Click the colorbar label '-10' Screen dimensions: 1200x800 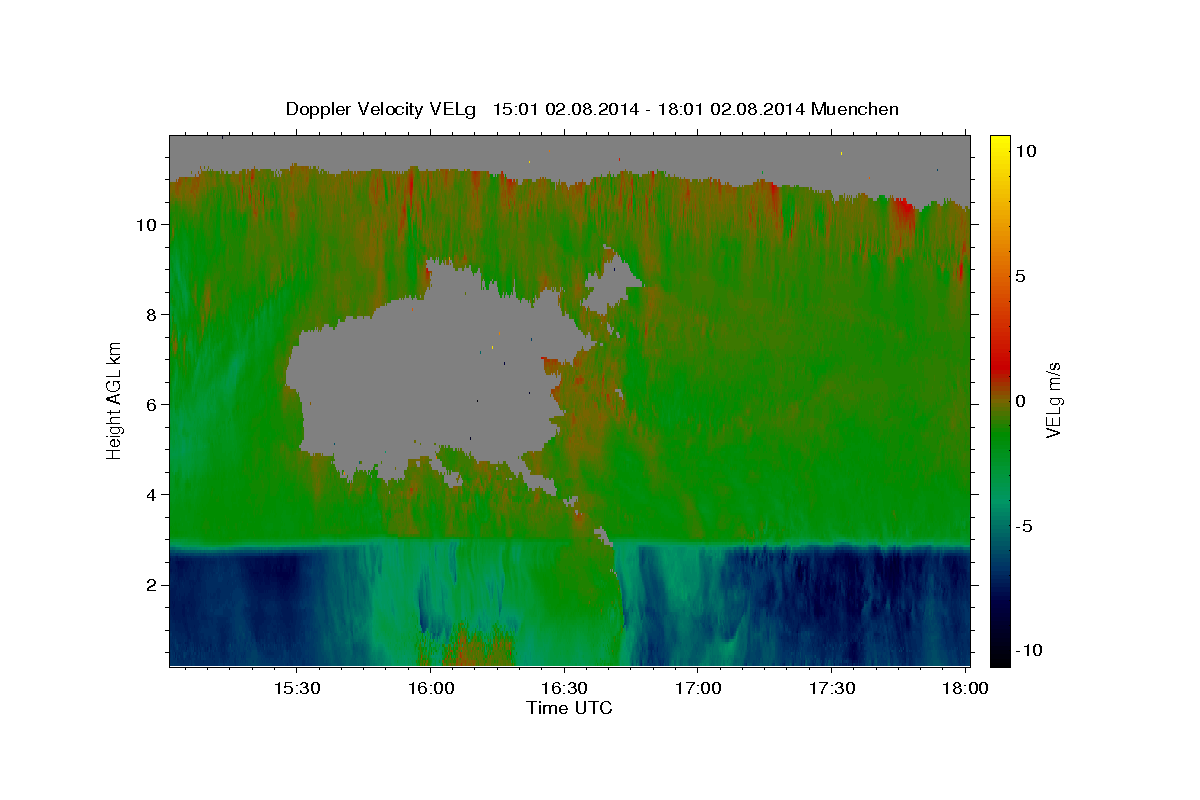pos(1028,651)
